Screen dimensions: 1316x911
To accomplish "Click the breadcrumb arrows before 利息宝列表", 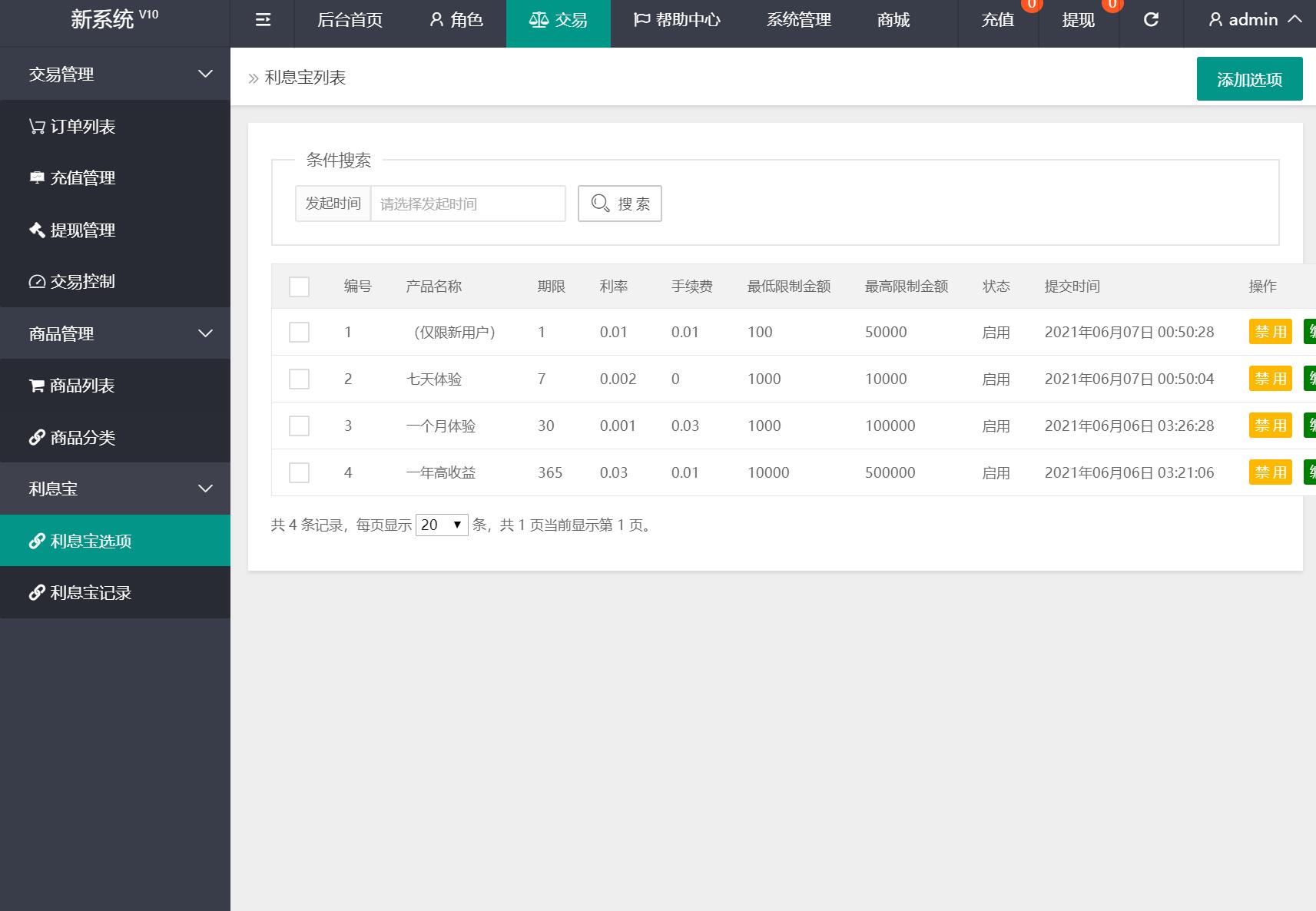I will click(x=254, y=78).
